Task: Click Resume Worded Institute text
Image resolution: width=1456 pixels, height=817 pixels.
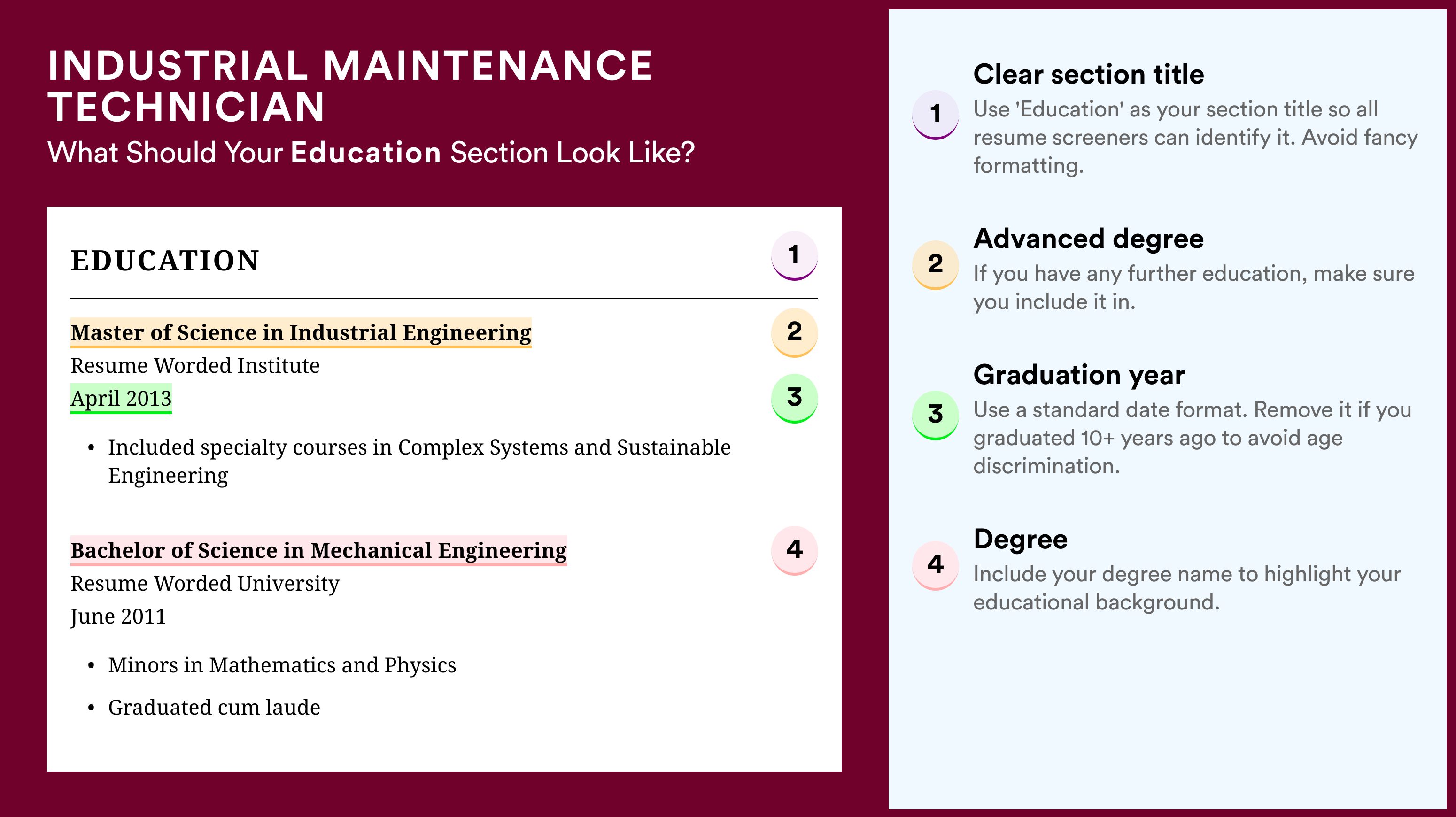Action: click(x=195, y=366)
